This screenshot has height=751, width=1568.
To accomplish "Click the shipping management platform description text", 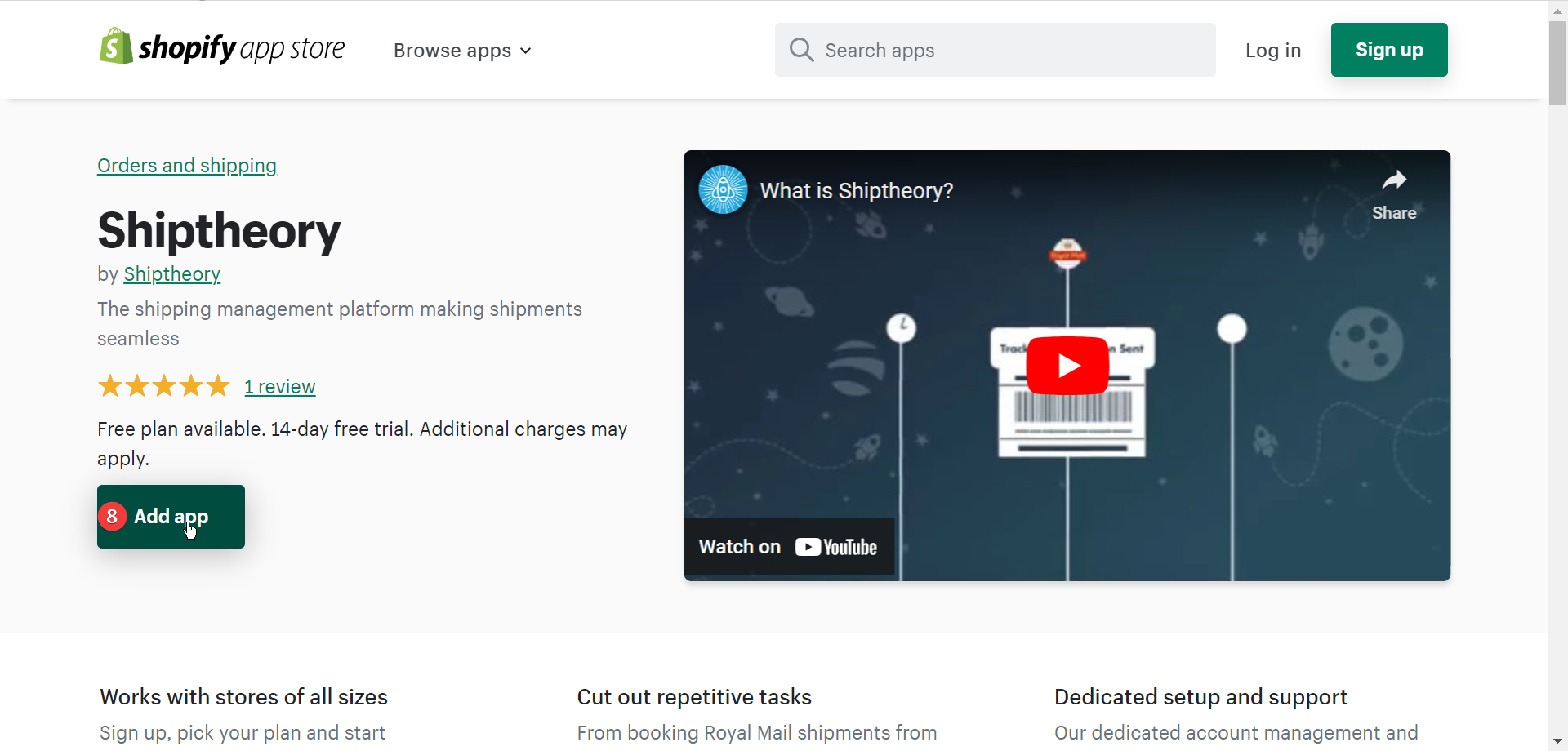I will (340, 324).
